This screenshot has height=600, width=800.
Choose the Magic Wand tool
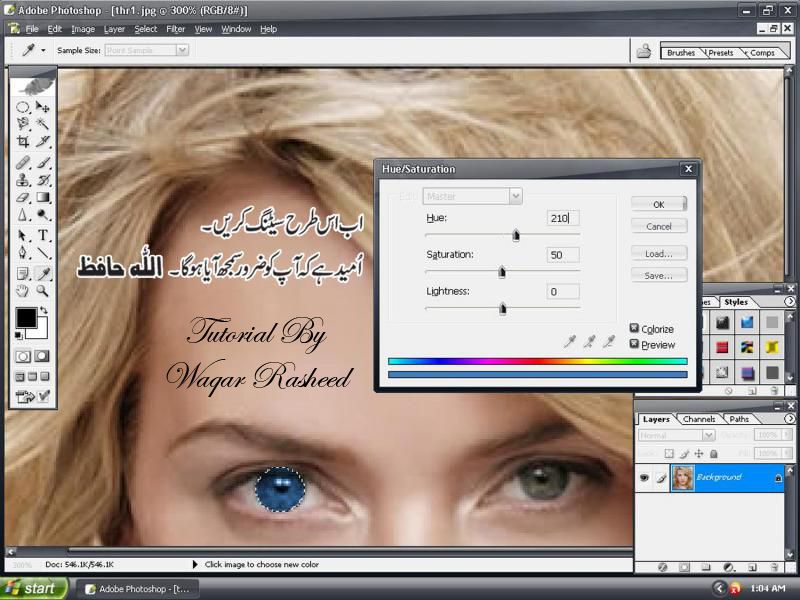tap(44, 124)
